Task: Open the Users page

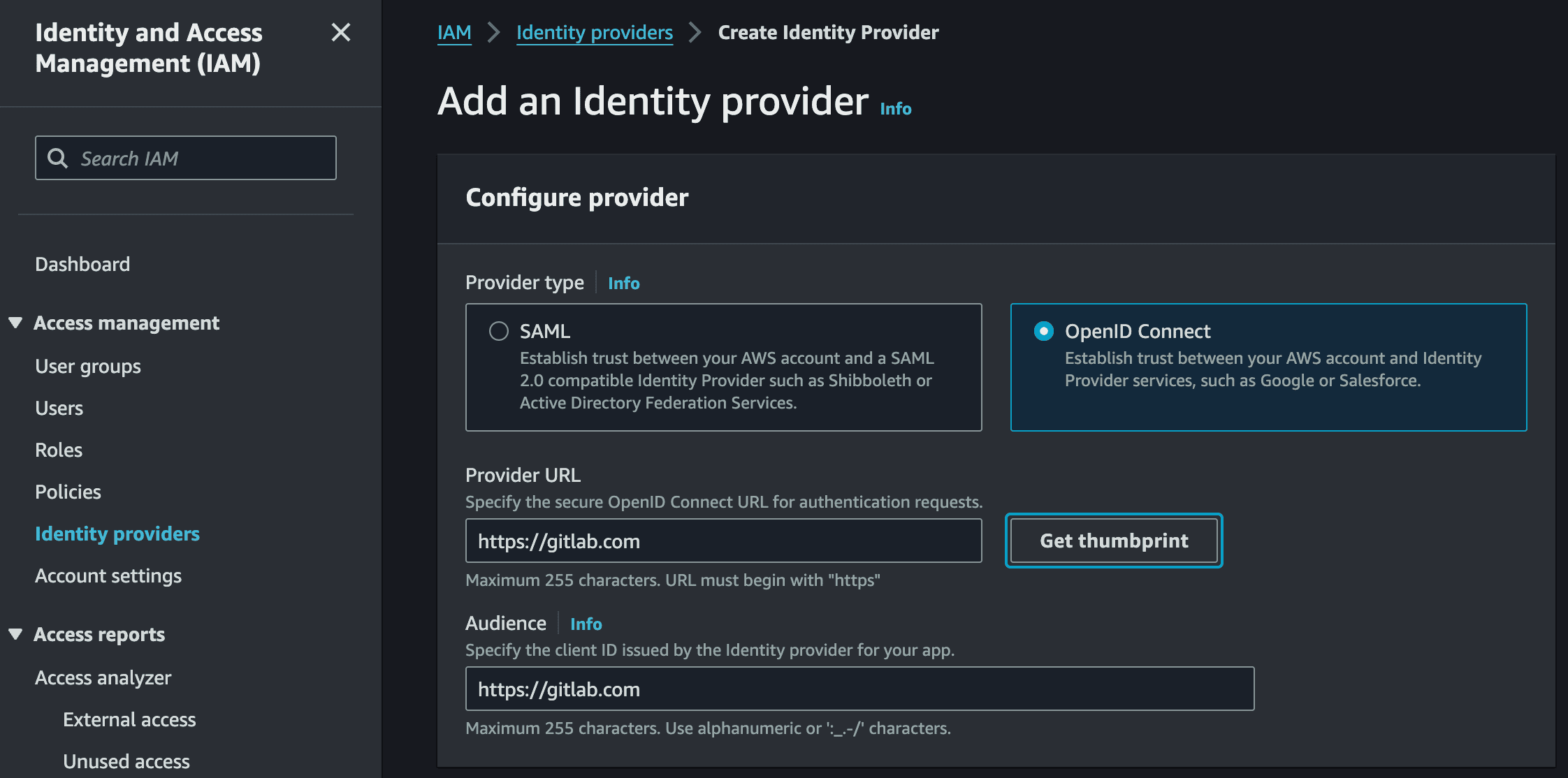Action: click(59, 408)
